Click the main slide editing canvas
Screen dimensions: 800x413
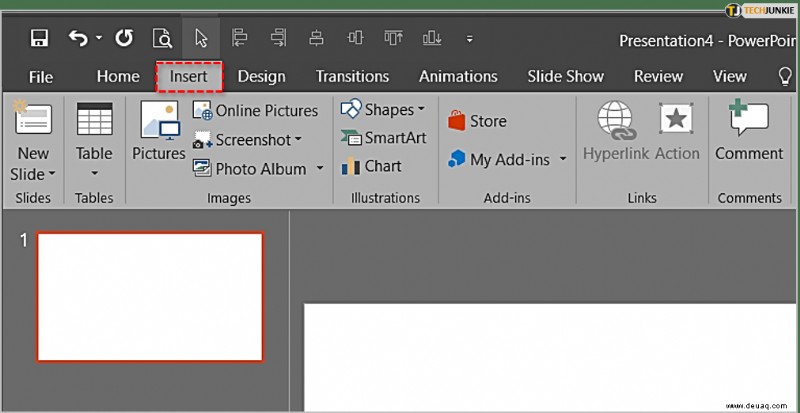click(x=550, y=357)
